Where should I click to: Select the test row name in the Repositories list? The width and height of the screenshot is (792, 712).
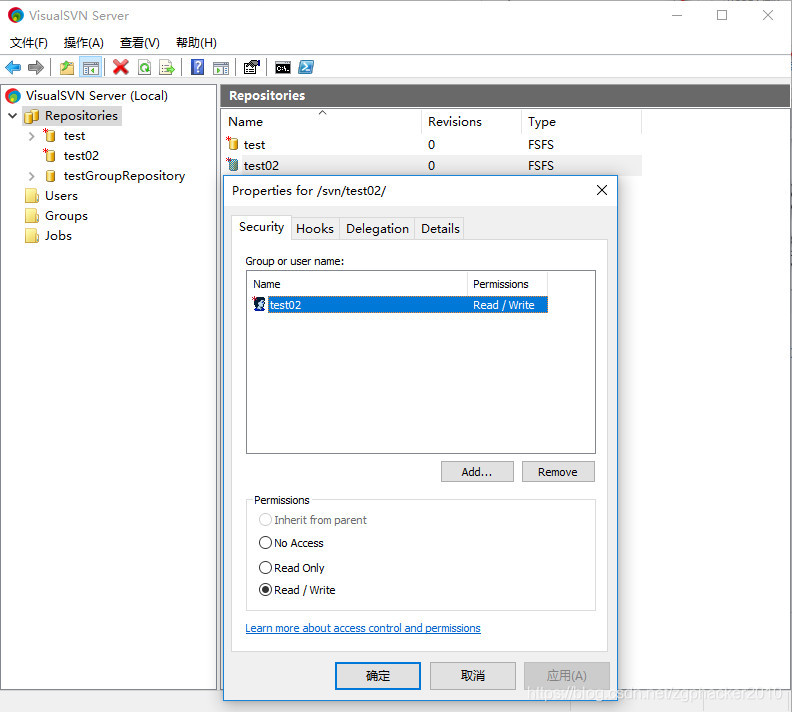tap(254, 145)
